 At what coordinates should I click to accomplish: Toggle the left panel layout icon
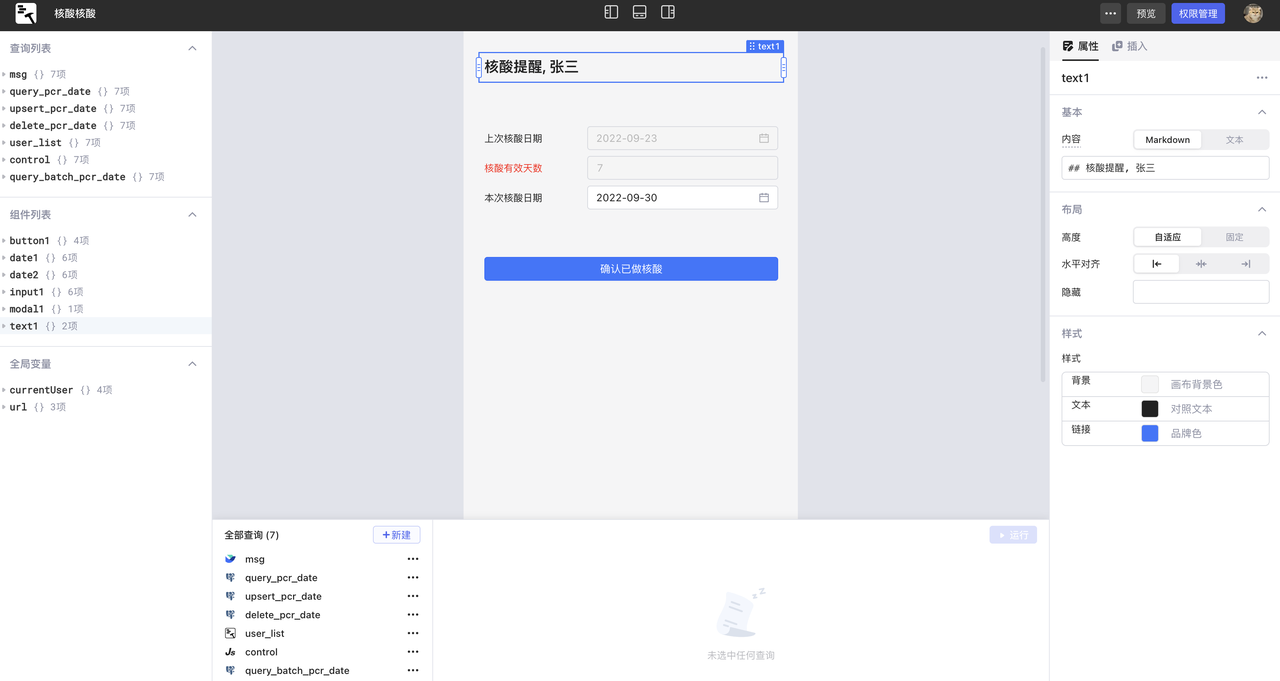[611, 12]
